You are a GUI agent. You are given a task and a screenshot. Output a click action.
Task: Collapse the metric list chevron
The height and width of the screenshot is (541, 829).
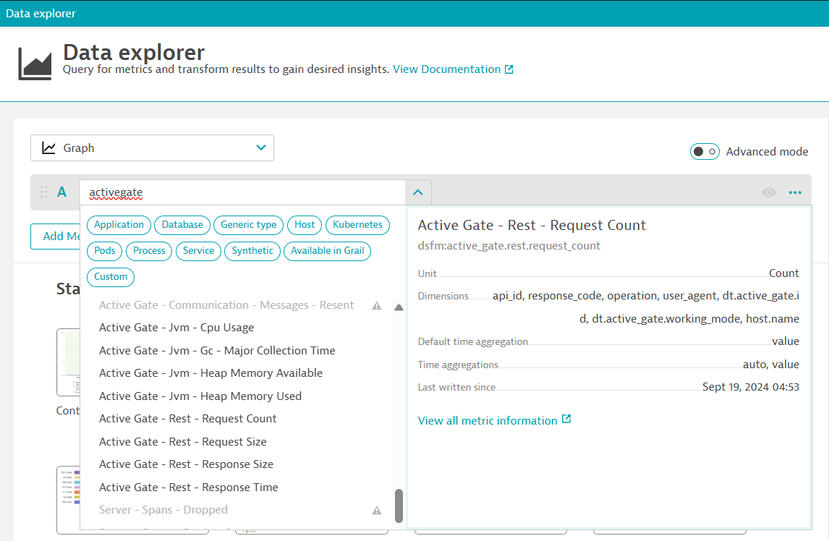[x=418, y=192]
